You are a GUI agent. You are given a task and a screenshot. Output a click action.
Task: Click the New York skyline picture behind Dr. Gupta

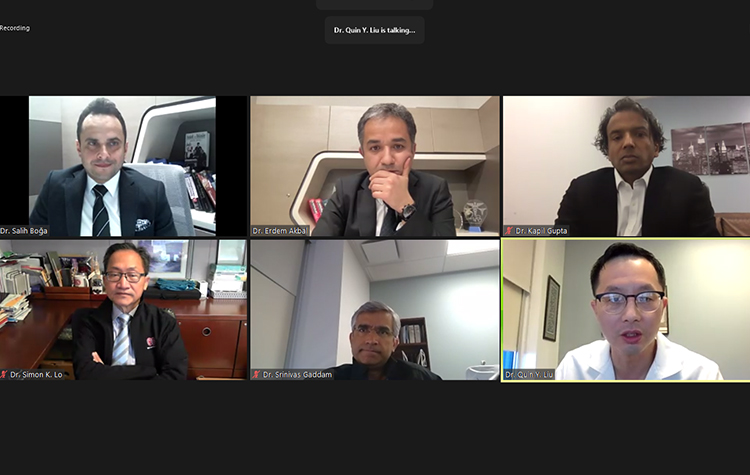[710, 149]
